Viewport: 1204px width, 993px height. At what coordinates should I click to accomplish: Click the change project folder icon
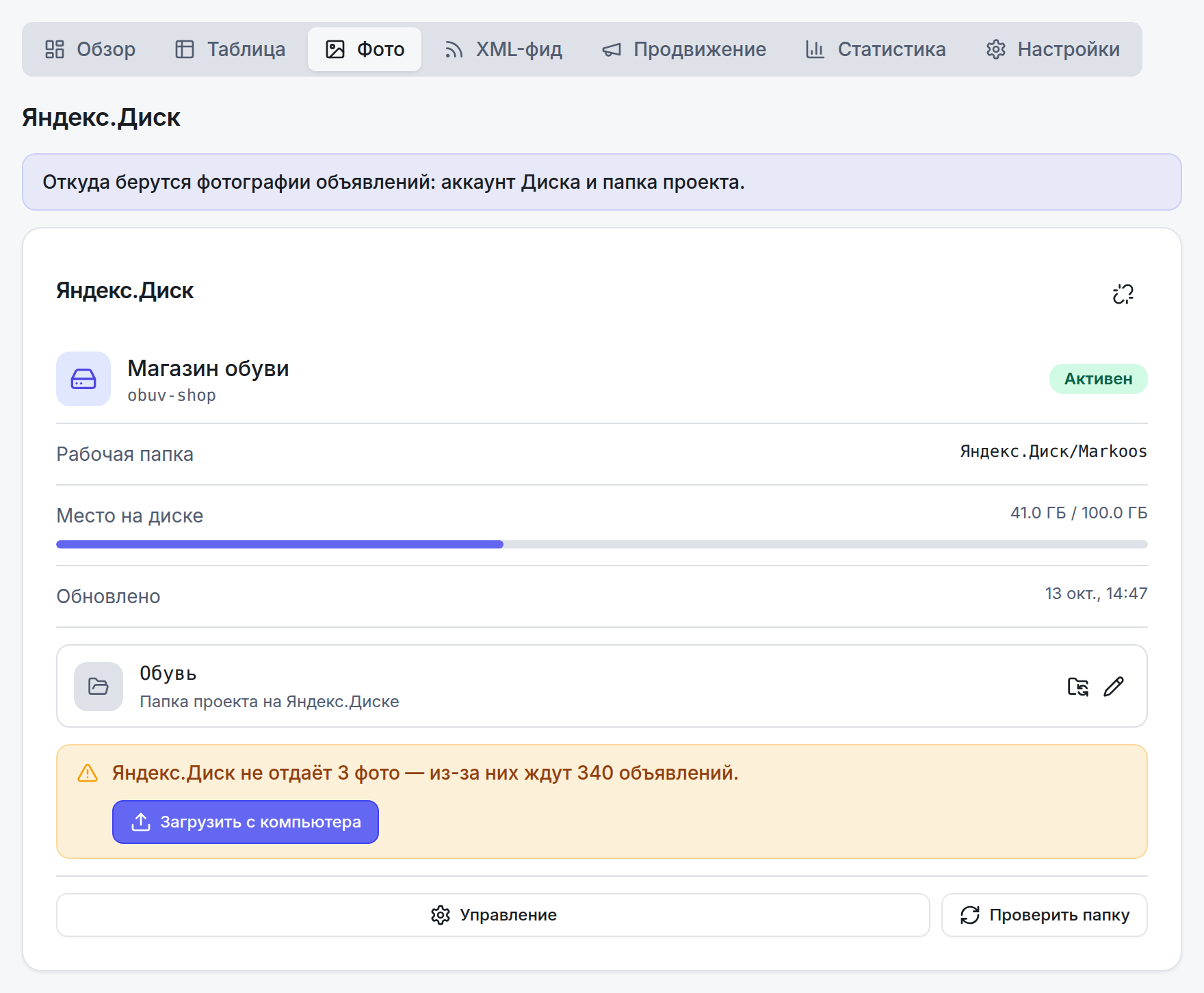[x=1078, y=687]
